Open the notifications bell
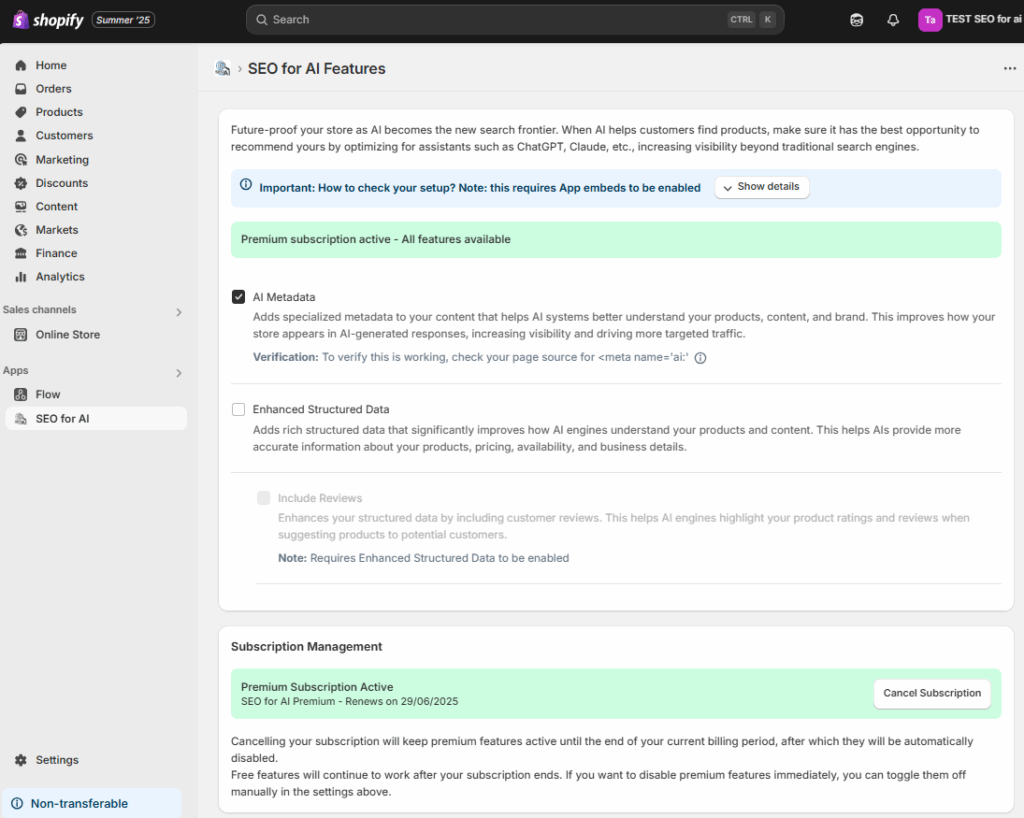This screenshot has width=1024, height=818. coord(893,20)
